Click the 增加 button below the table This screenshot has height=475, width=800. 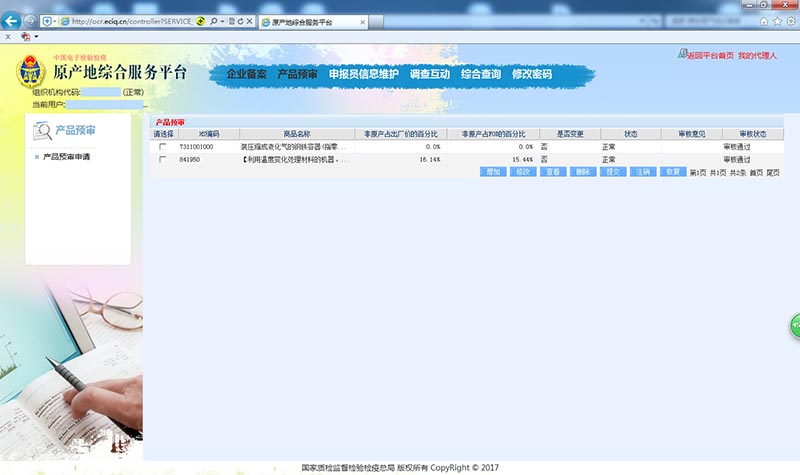pos(492,172)
